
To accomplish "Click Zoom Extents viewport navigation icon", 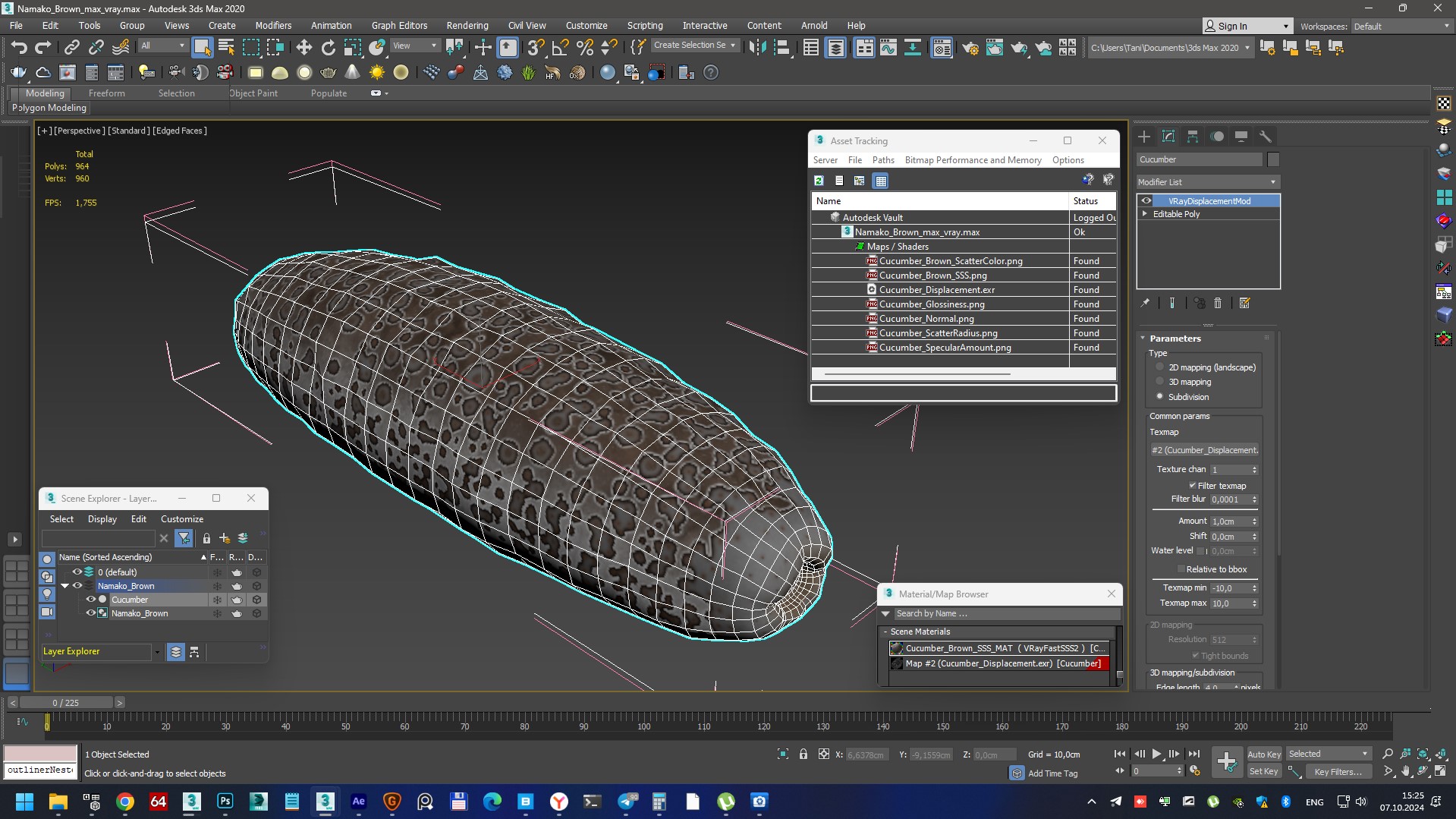I will point(1423,754).
